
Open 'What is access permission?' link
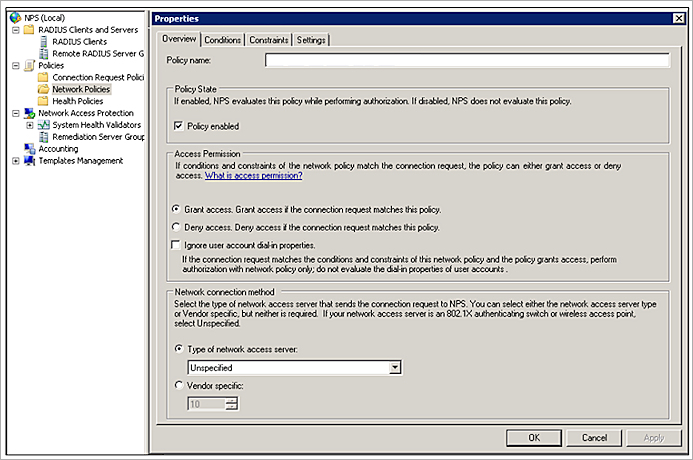254,175
